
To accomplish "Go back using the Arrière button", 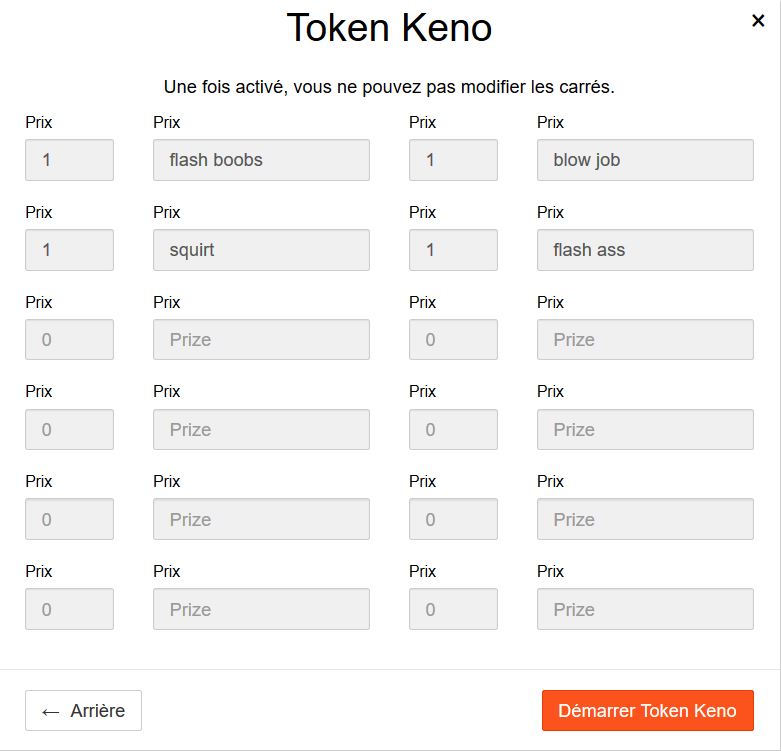I will point(83,711).
